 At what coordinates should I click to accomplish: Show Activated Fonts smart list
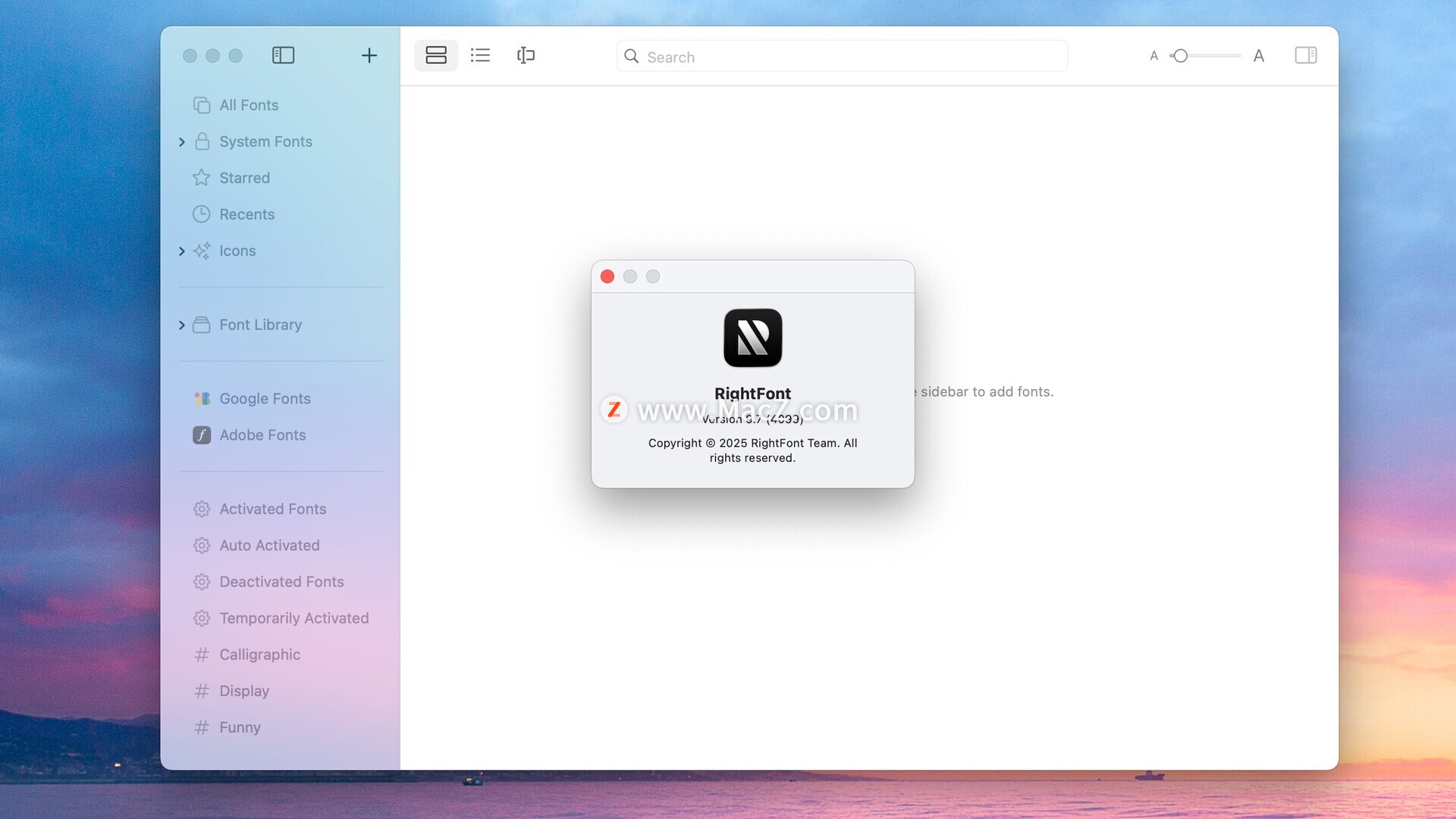[273, 509]
